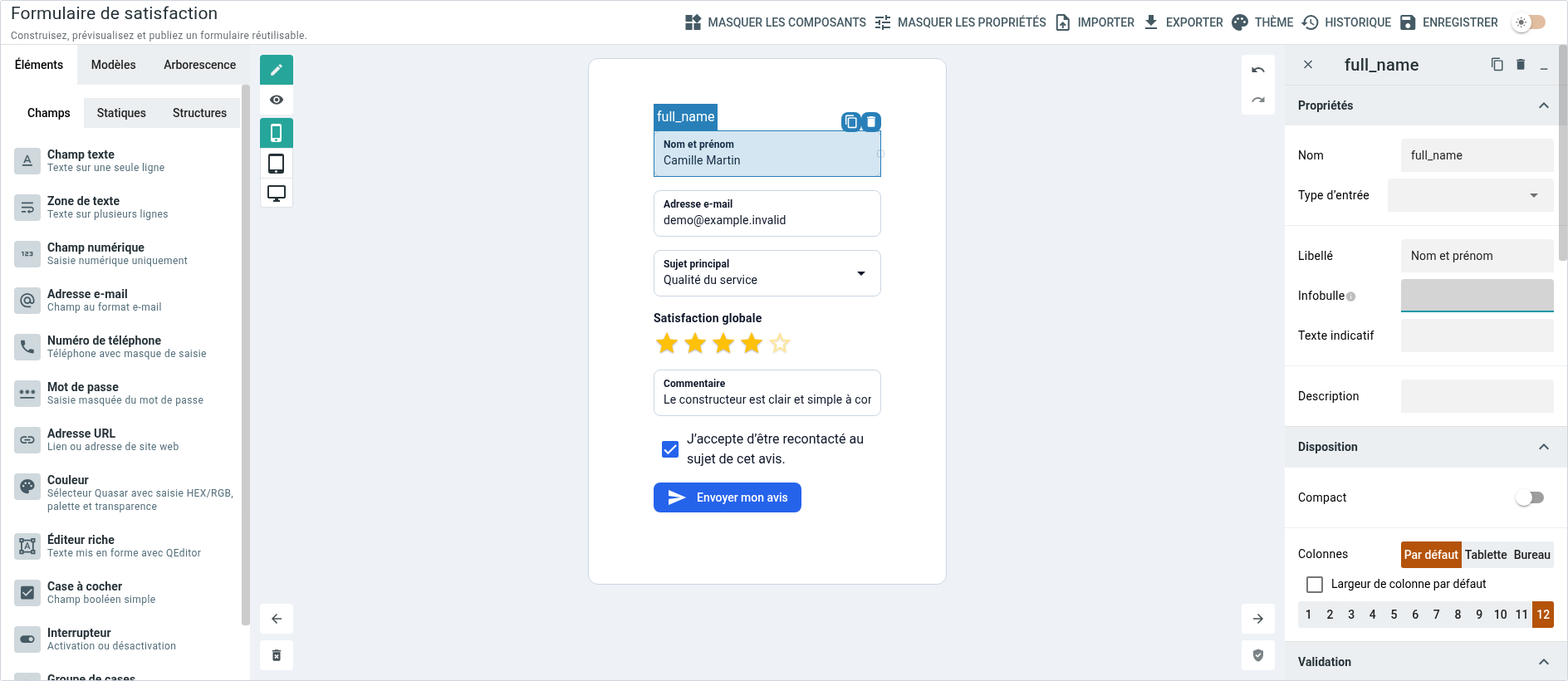Delete the full_name field on canvas
The height and width of the screenshot is (681, 1568).
coord(871,121)
